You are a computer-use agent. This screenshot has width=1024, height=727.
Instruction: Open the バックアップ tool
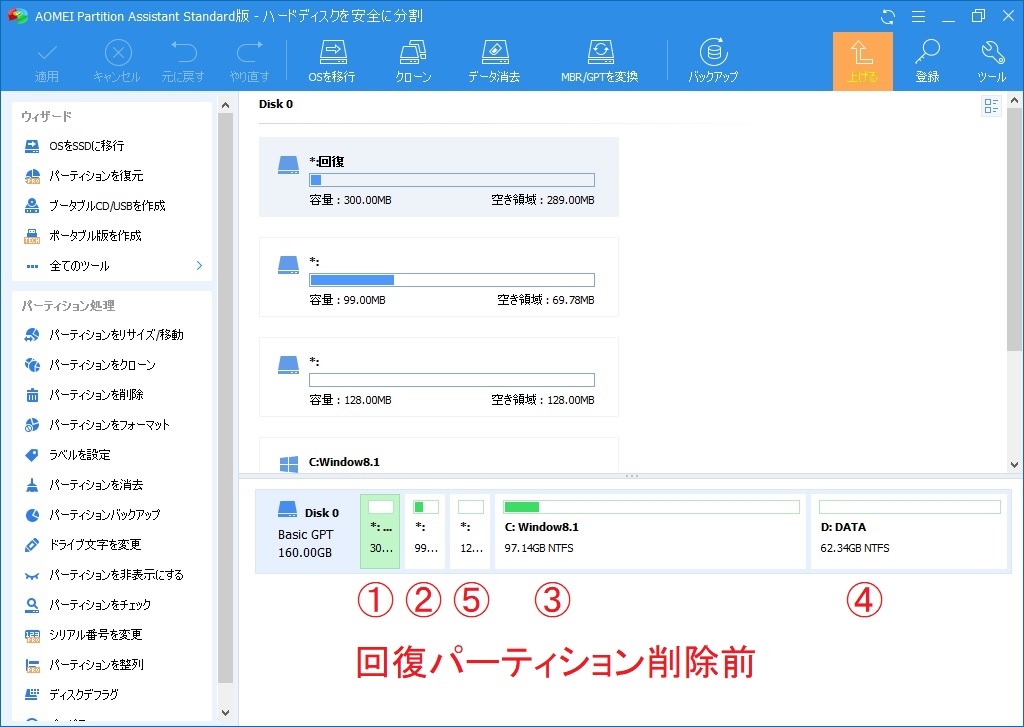point(713,62)
